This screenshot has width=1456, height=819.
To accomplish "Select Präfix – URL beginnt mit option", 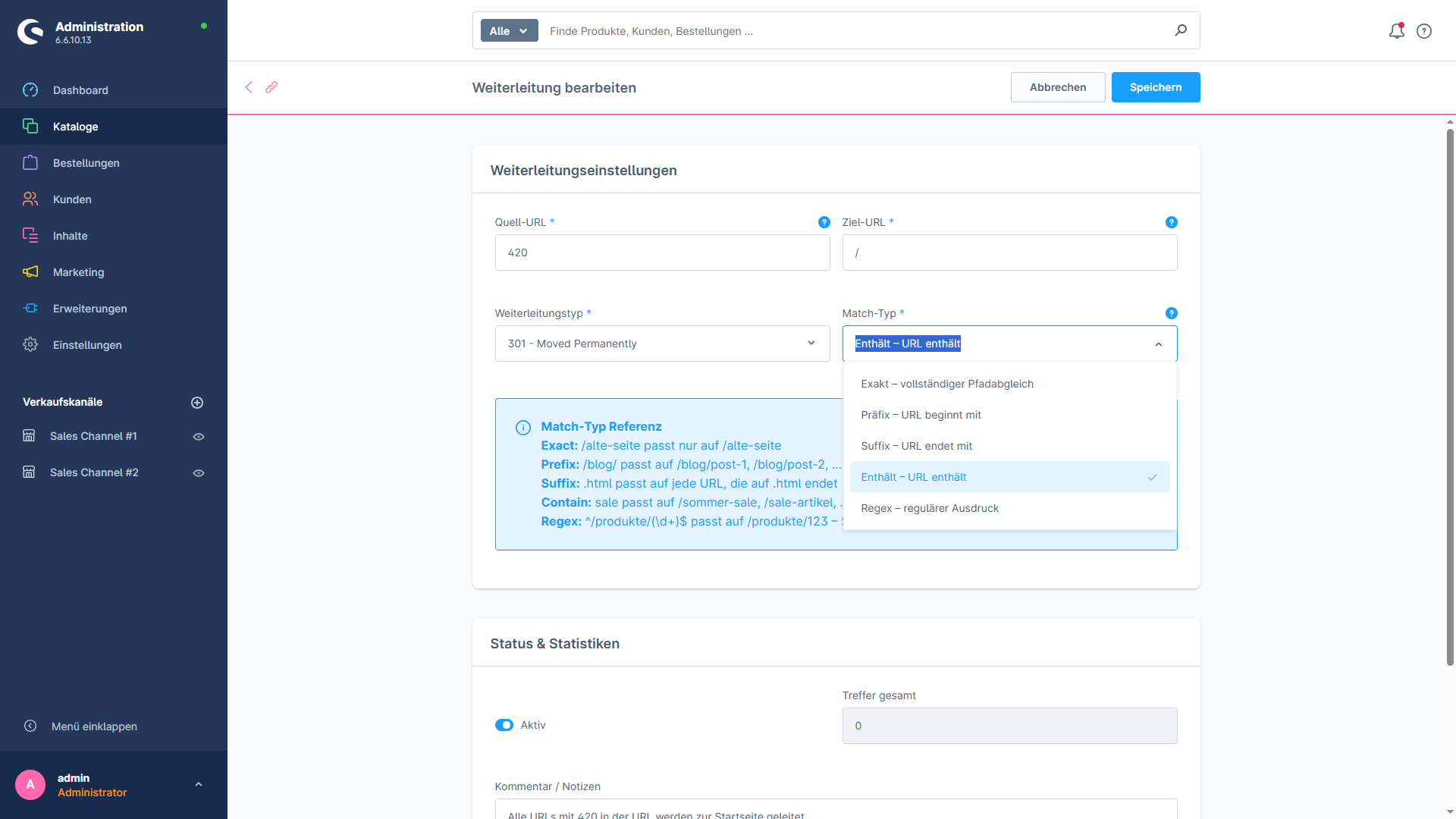I will click(x=1009, y=415).
